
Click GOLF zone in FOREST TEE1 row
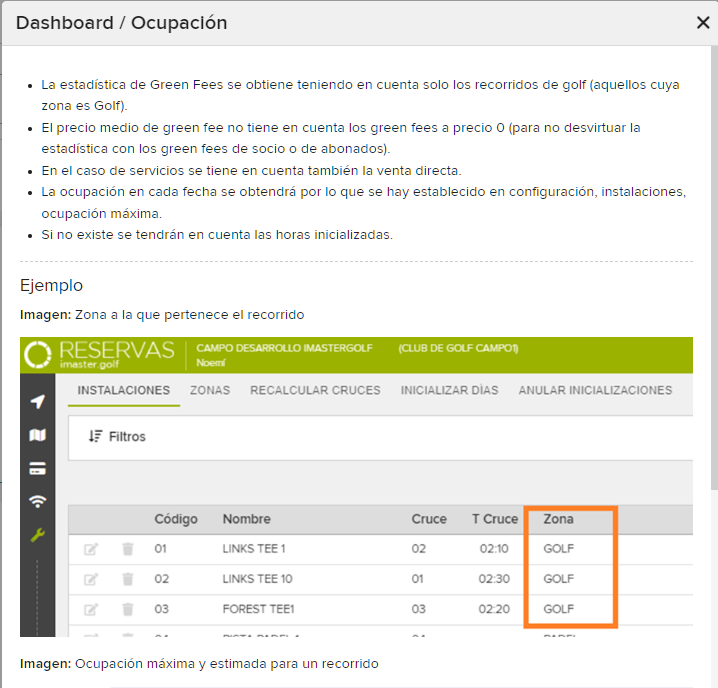point(558,609)
